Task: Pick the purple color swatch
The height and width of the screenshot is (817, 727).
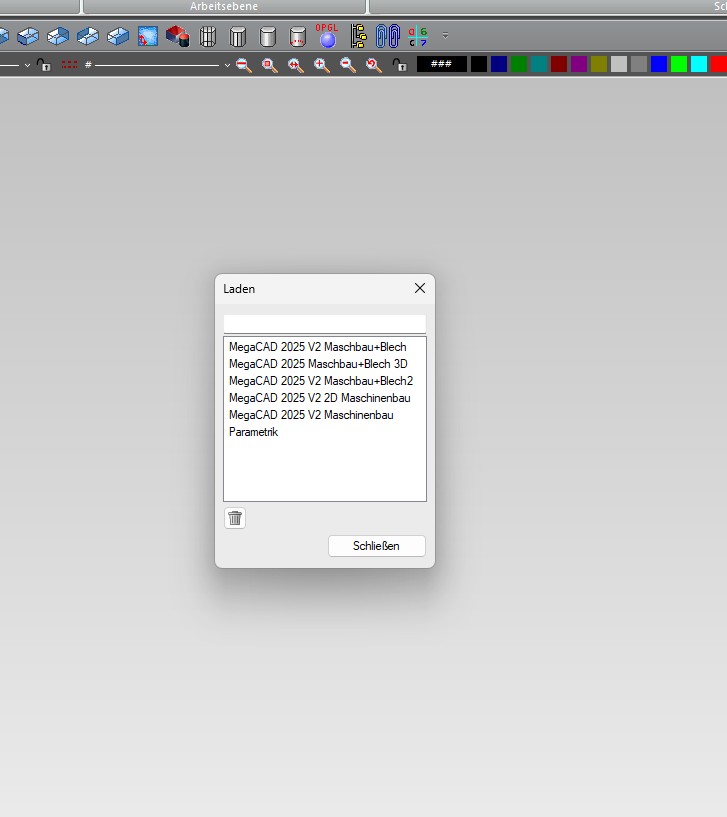Action: [579, 64]
